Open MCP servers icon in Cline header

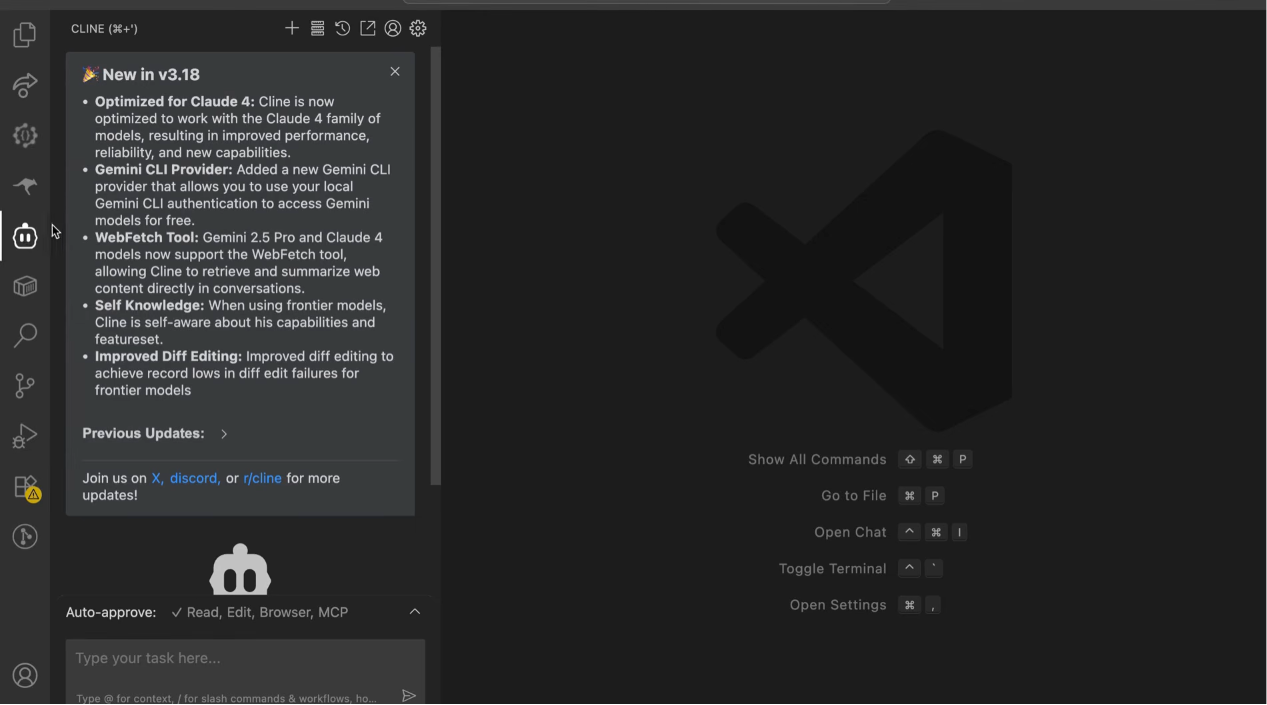tap(317, 28)
